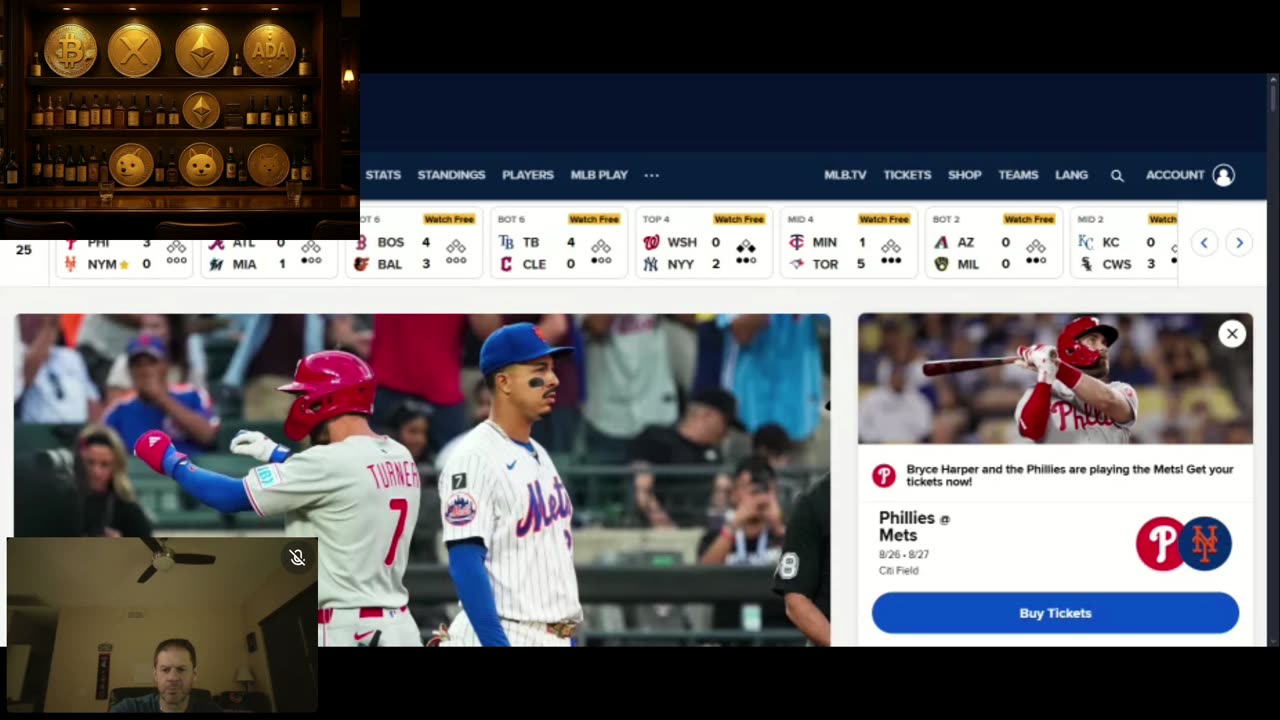Watch Free badge on MIN-TOR game
The image size is (1280, 720).
[x=884, y=219]
